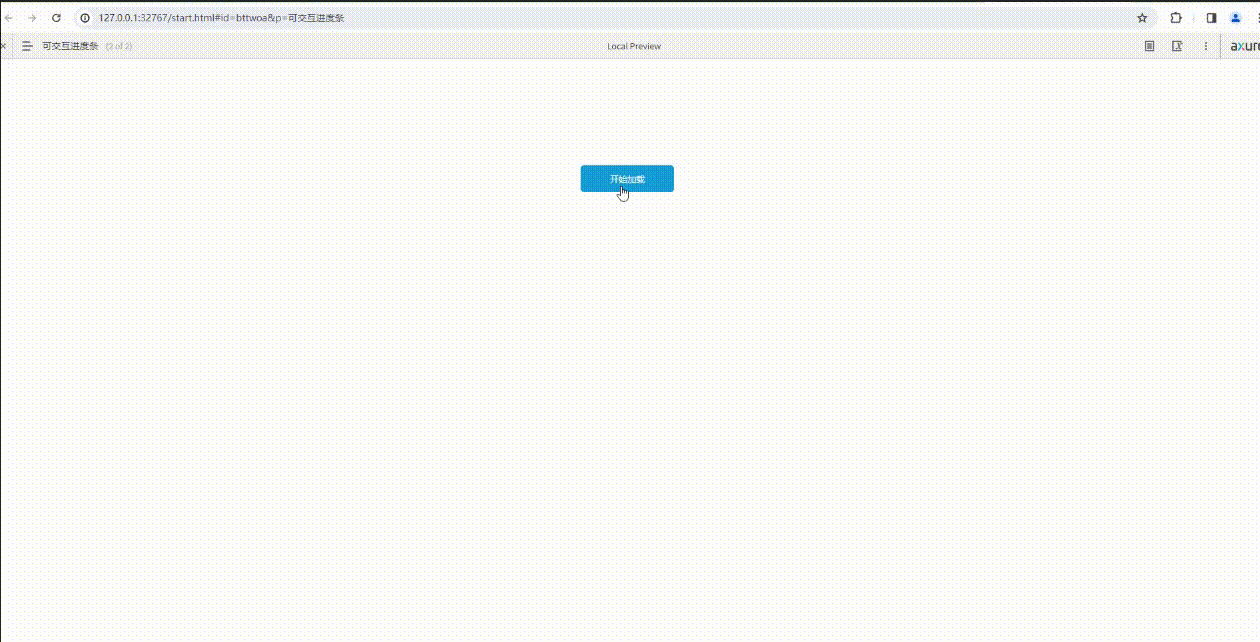Reload the current page
1260x642 pixels.
[x=56, y=18]
